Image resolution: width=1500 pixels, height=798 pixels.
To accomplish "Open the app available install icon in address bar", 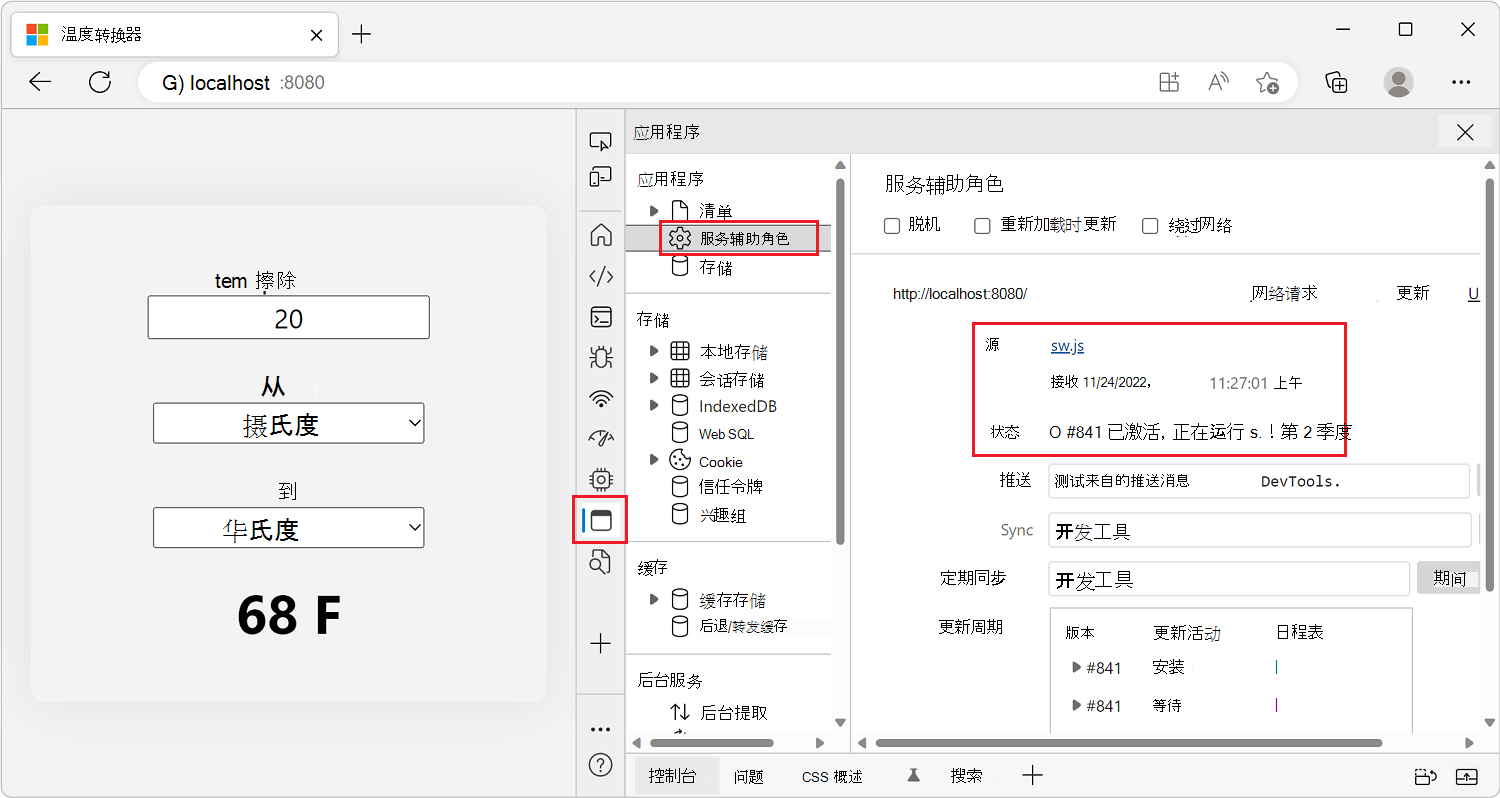I will (x=1169, y=82).
